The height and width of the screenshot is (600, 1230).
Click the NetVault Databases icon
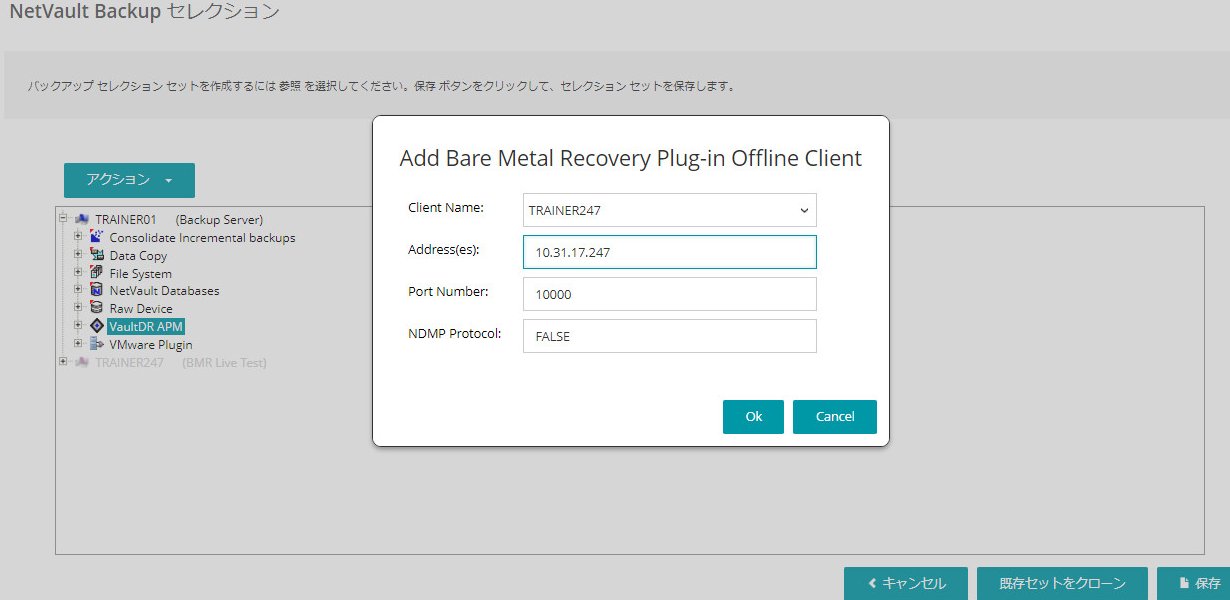pos(97,290)
